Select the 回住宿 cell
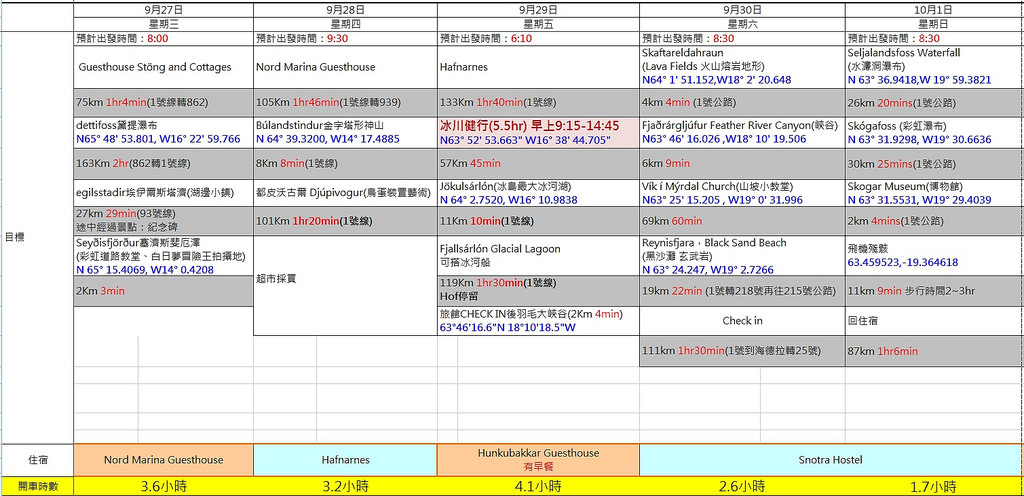Screen dimensions: 1024x496 click(x=935, y=321)
